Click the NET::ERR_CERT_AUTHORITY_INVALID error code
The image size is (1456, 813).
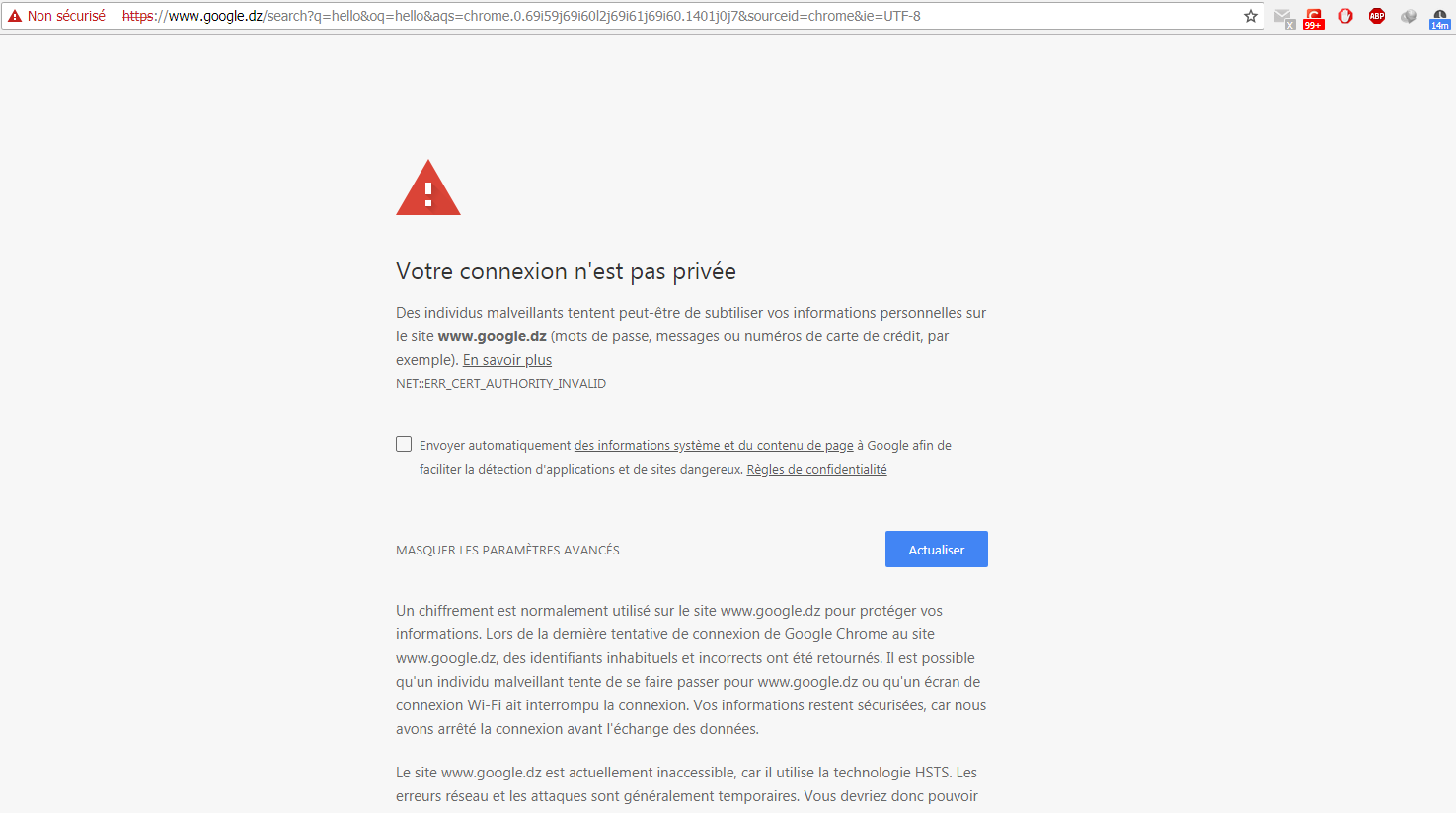[x=500, y=384]
